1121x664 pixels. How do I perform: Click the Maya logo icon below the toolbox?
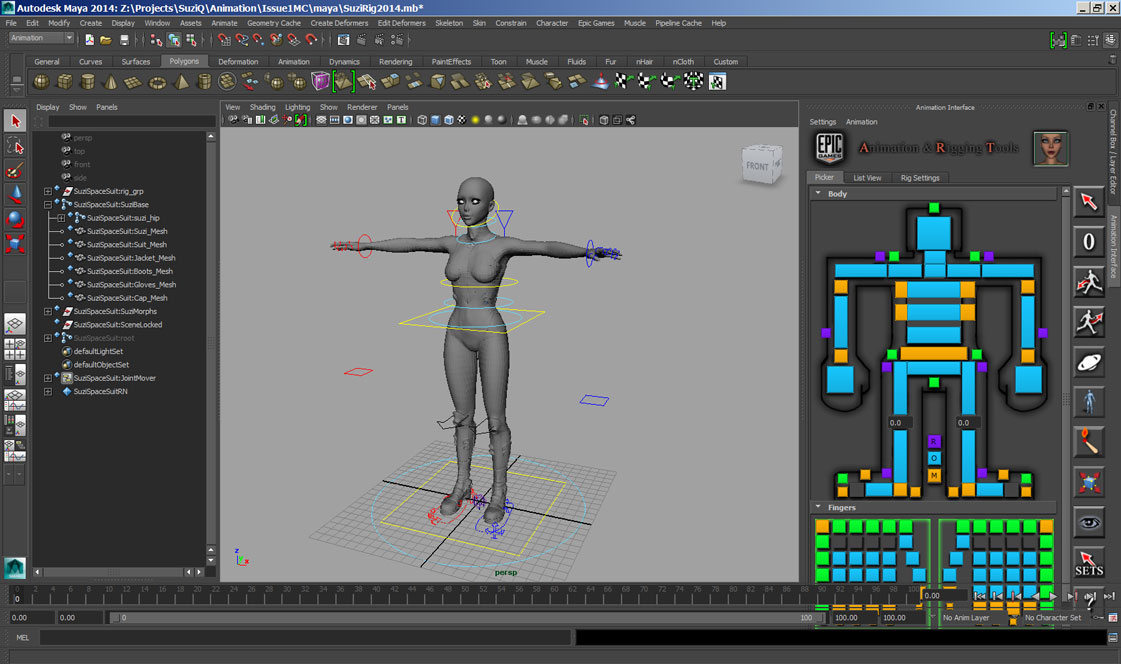[15, 568]
